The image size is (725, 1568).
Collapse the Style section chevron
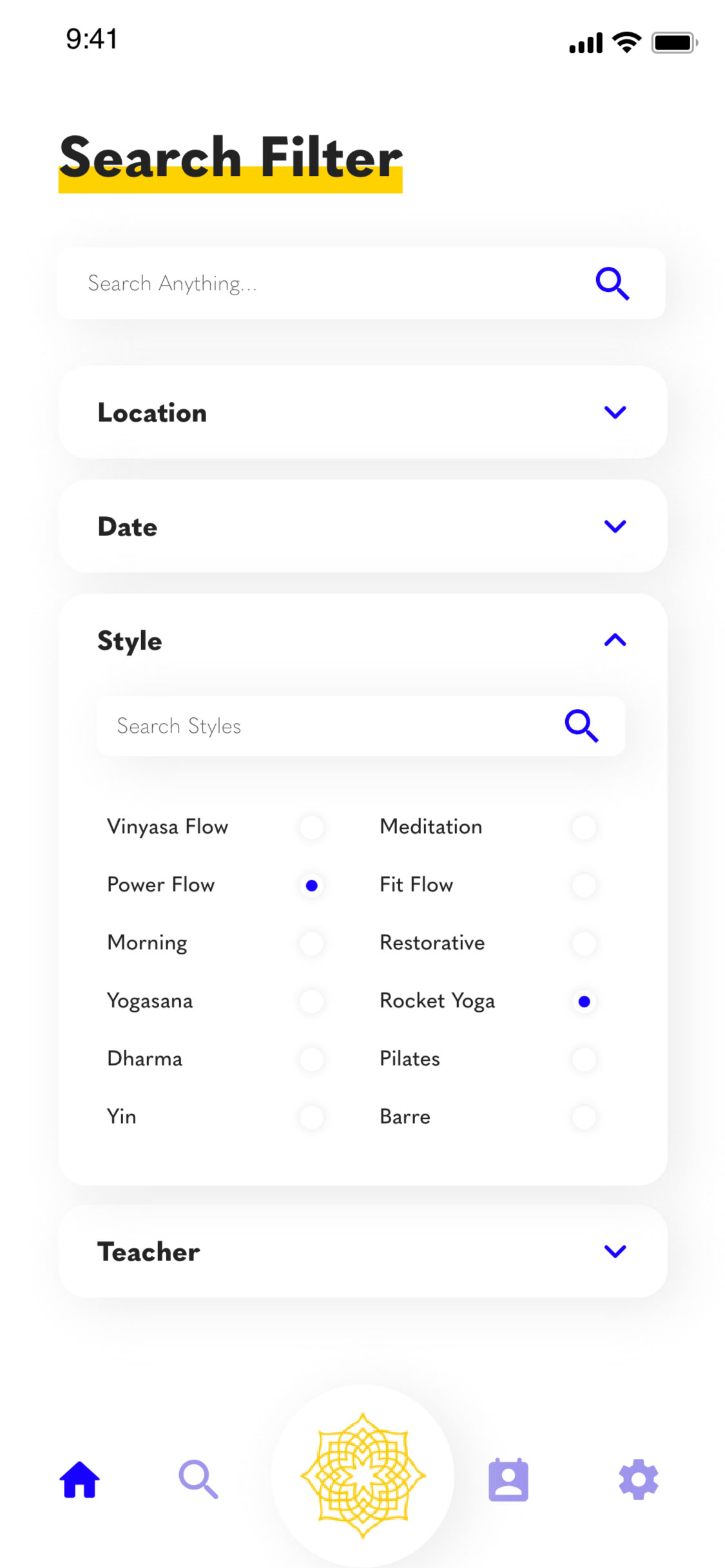pos(615,640)
